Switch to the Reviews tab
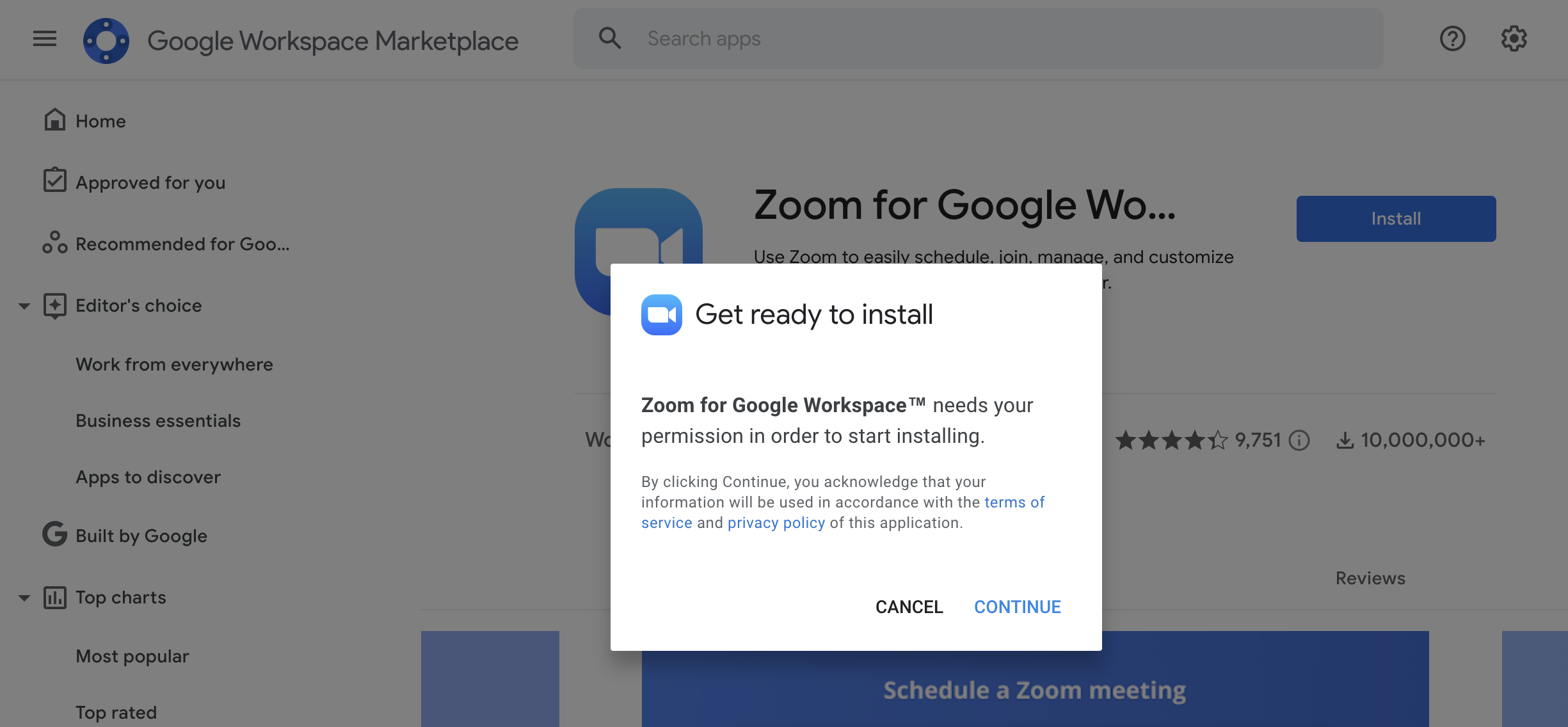Viewport: 1568px width, 727px height. click(x=1370, y=578)
